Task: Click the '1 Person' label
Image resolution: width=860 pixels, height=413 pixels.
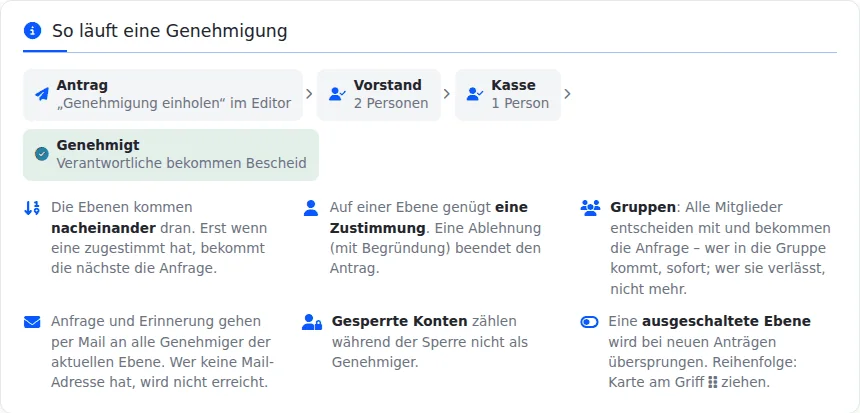Action: click(x=520, y=103)
